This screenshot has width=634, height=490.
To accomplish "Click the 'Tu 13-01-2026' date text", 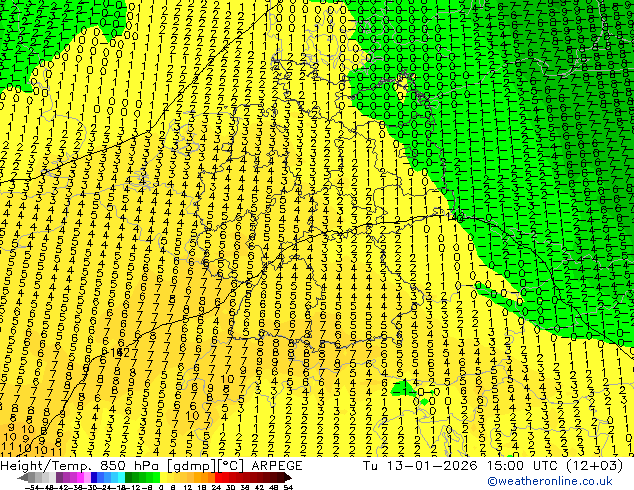I will click(x=420, y=465).
